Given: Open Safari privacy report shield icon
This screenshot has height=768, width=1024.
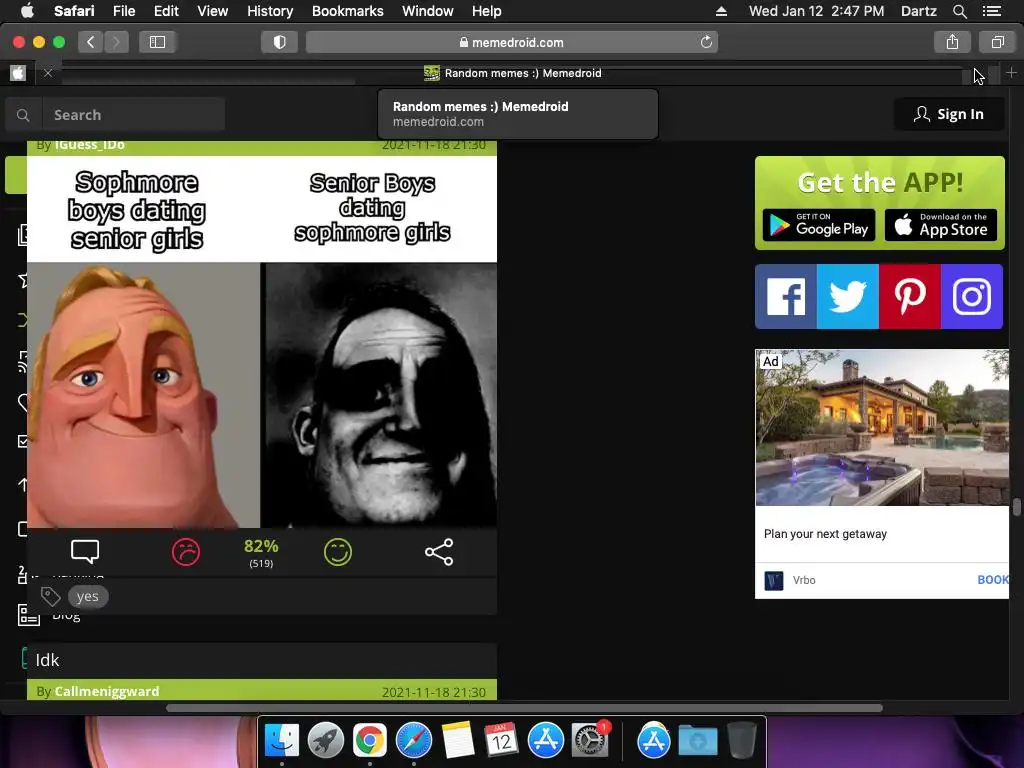Looking at the screenshot, I should point(280,42).
